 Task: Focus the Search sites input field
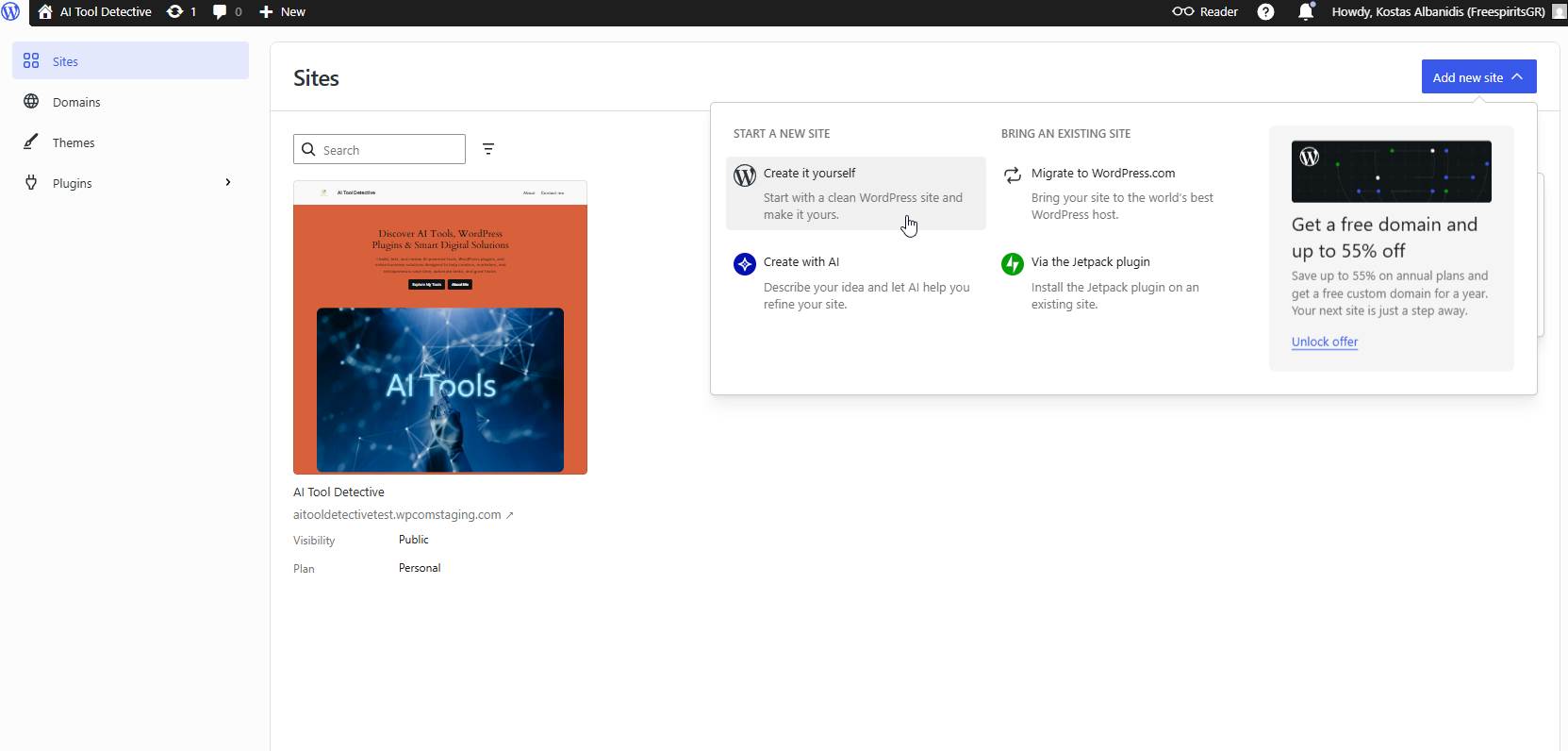379,149
